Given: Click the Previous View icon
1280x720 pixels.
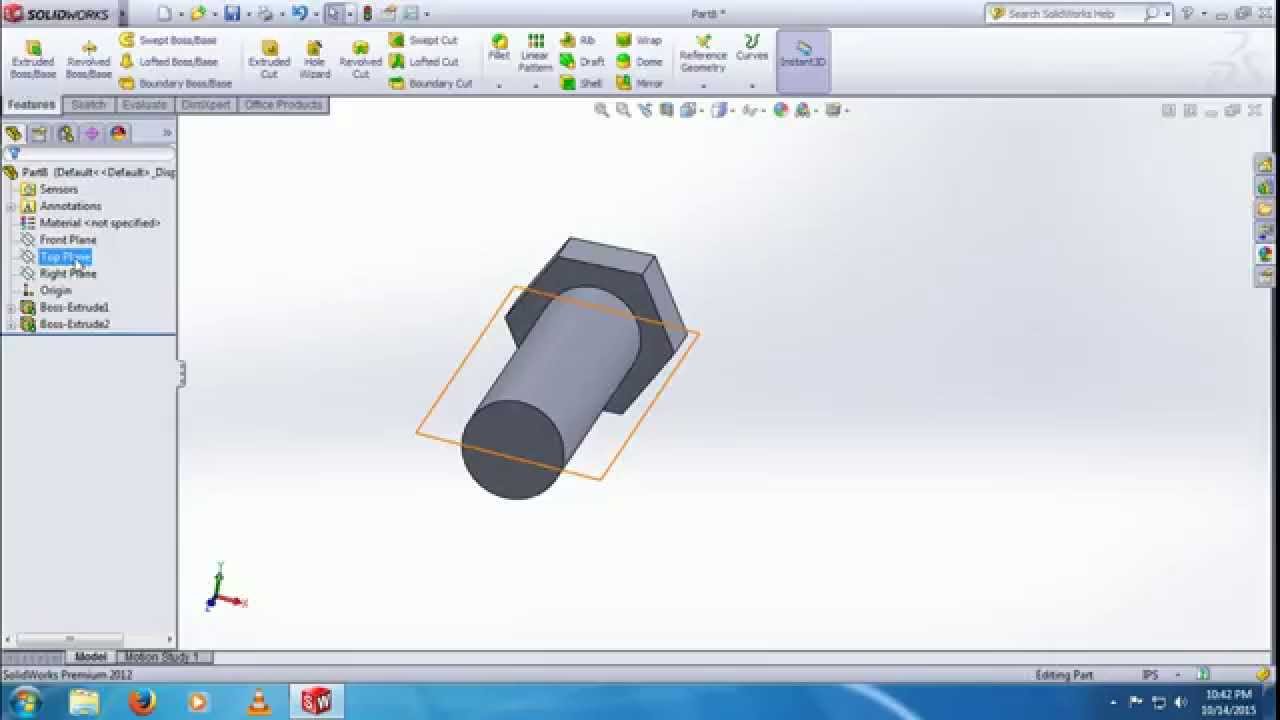Looking at the screenshot, I should [x=644, y=110].
